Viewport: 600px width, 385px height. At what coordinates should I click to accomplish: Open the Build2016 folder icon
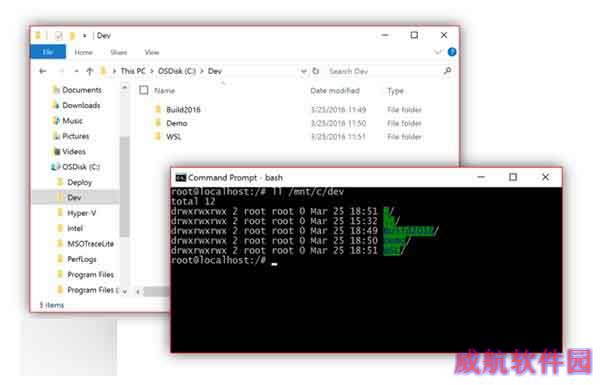tap(158, 109)
